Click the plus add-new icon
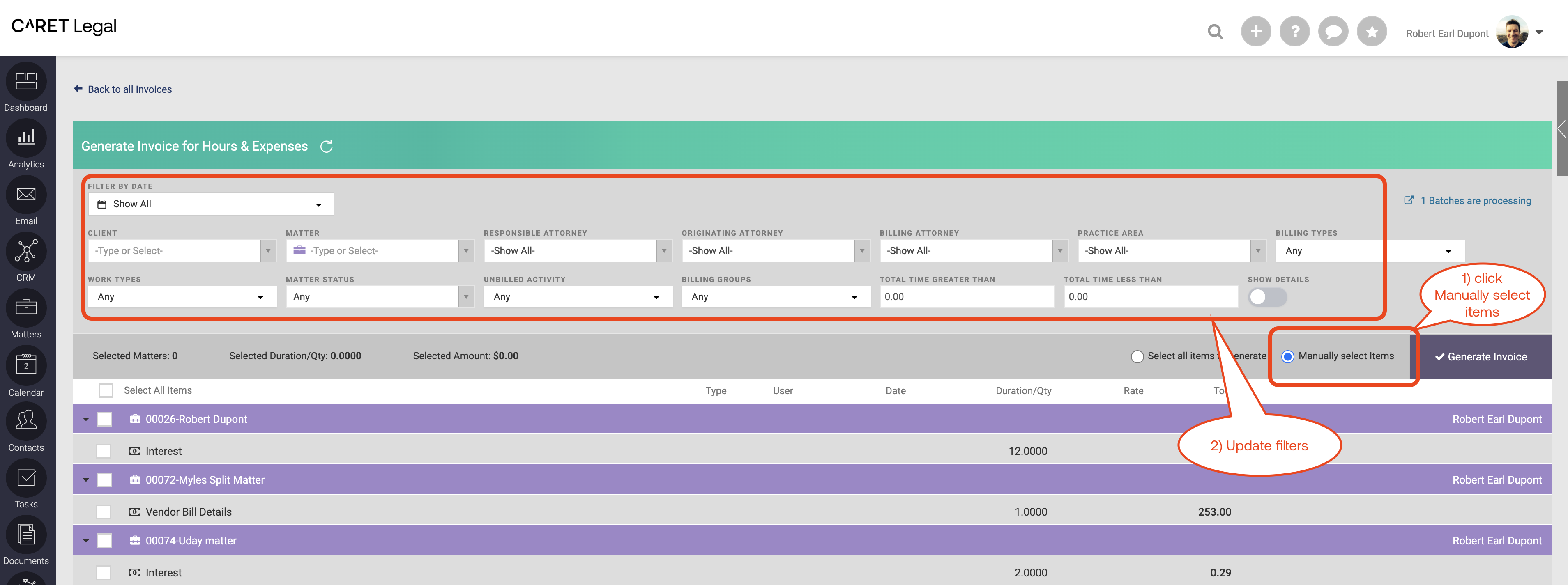Image resolution: width=1568 pixels, height=585 pixels. point(1255,32)
